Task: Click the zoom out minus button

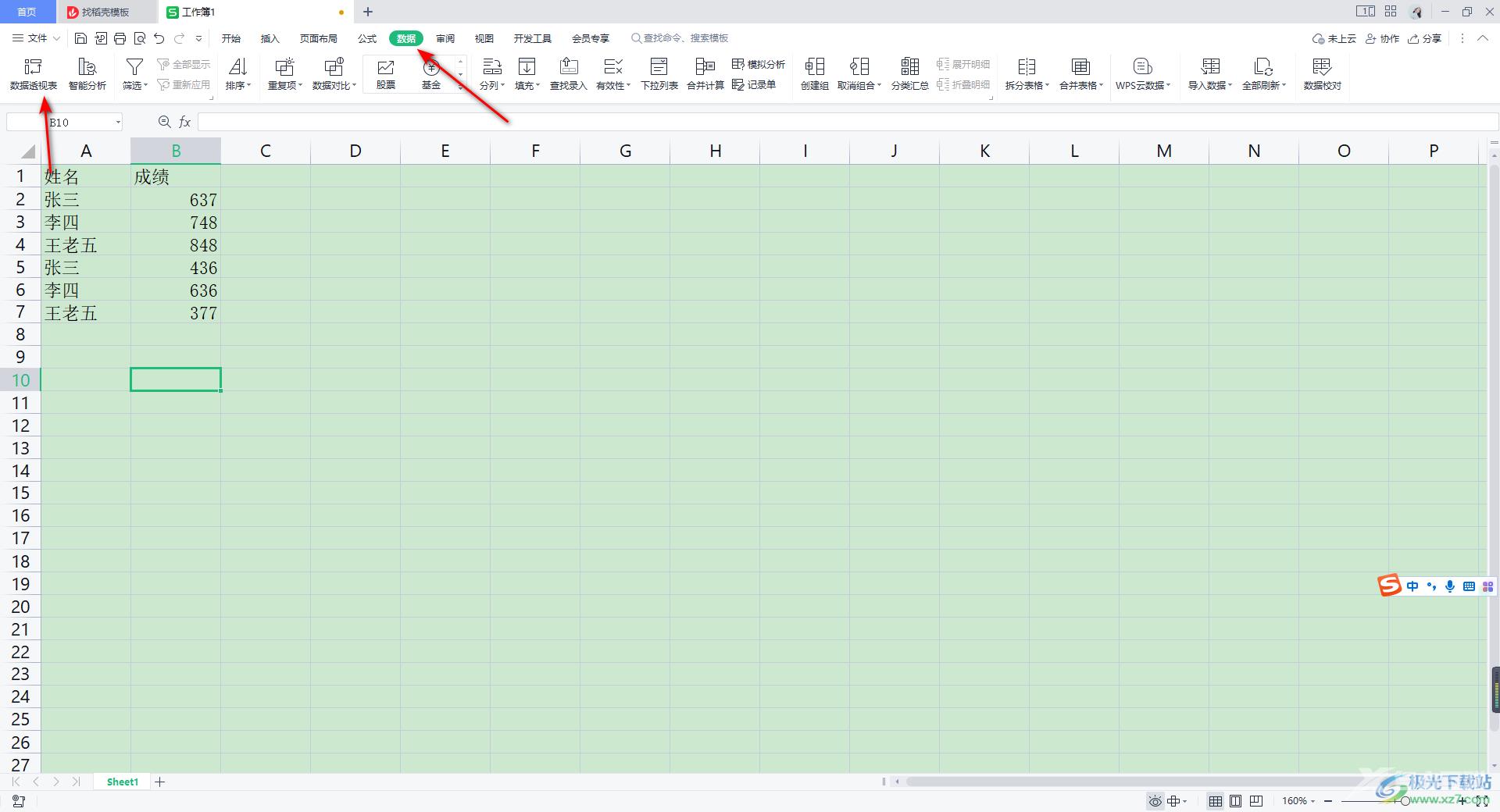Action: (1328, 801)
